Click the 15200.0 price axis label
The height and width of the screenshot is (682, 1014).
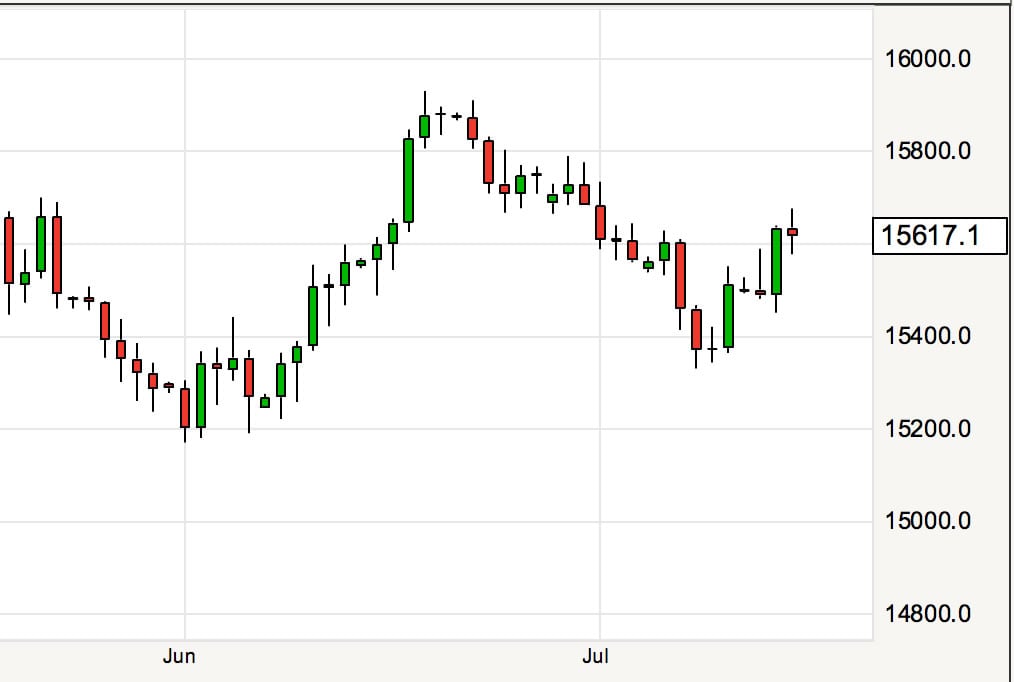[928, 429]
